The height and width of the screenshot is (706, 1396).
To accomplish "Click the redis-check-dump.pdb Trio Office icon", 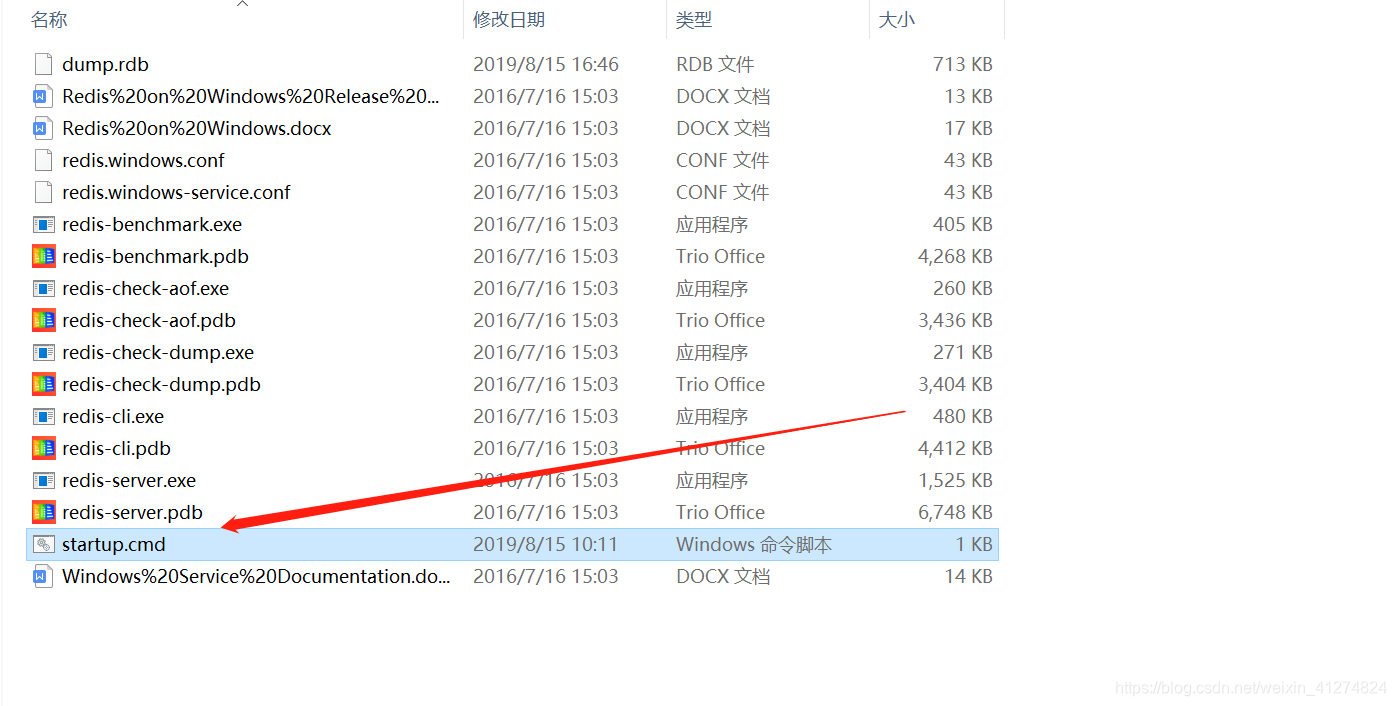I will click(x=43, y=385).
